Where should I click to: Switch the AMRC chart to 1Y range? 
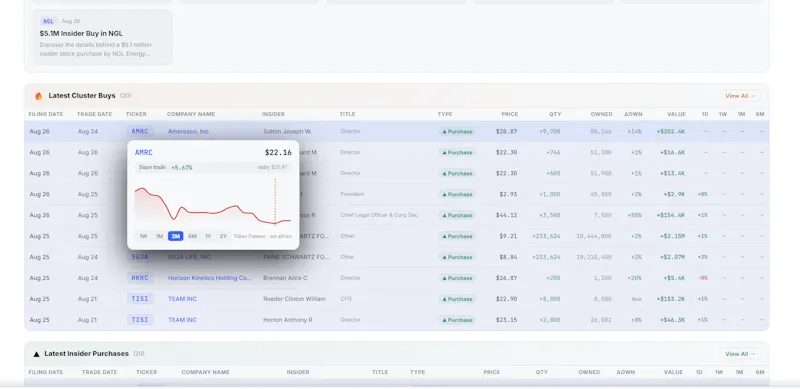pyautogui.click(x=208, y=236)
